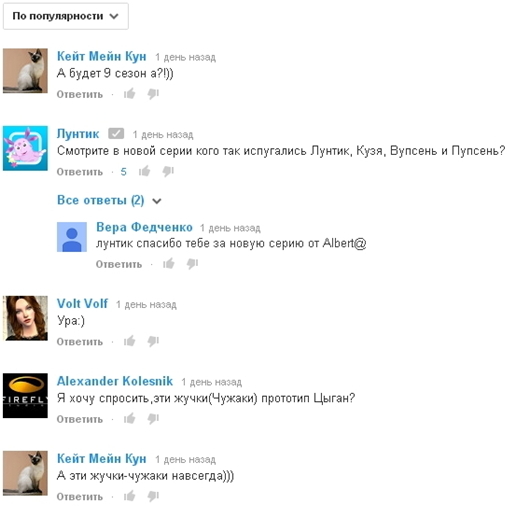The width and height of the screenshot is (508, 509).
Task: Open Вера Федченко's profile name link
Action: 144,227
